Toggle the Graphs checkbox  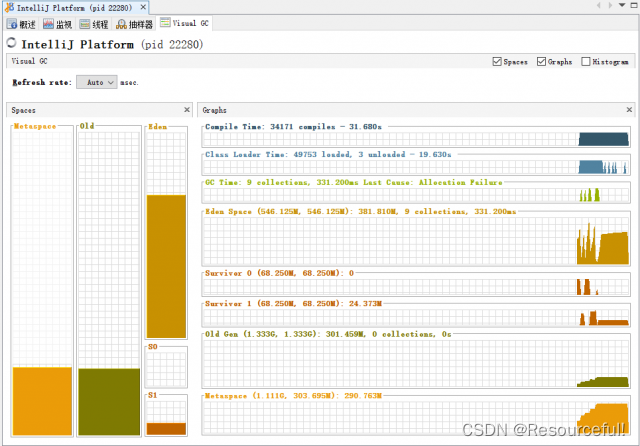tap(541, 62)
